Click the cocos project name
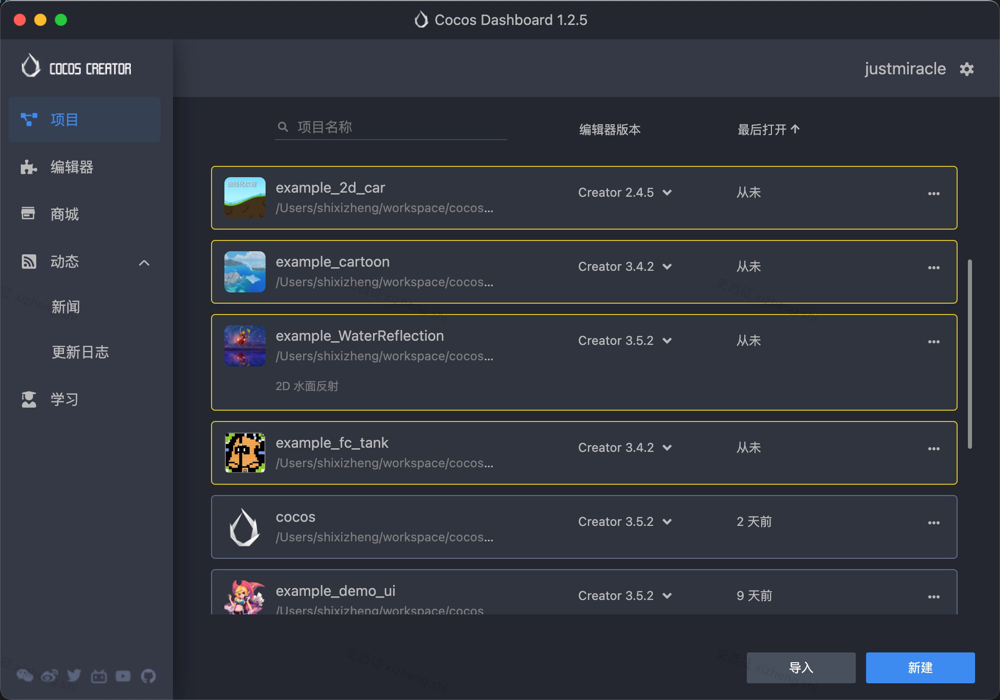Screen dimensions: 1000x700 coord(295,517)
